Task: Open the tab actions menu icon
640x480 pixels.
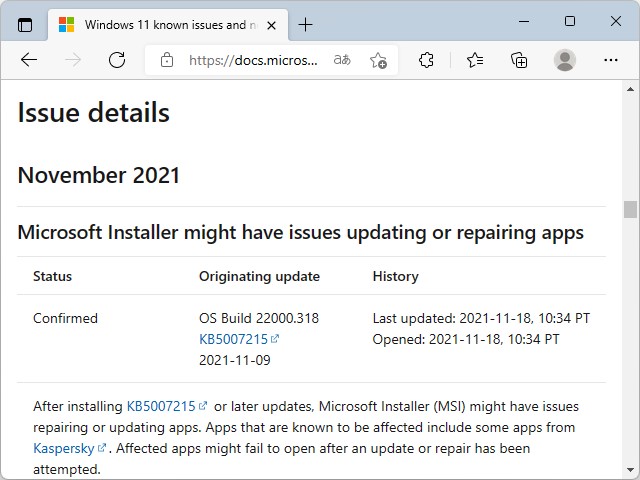Action: (25, 25)
